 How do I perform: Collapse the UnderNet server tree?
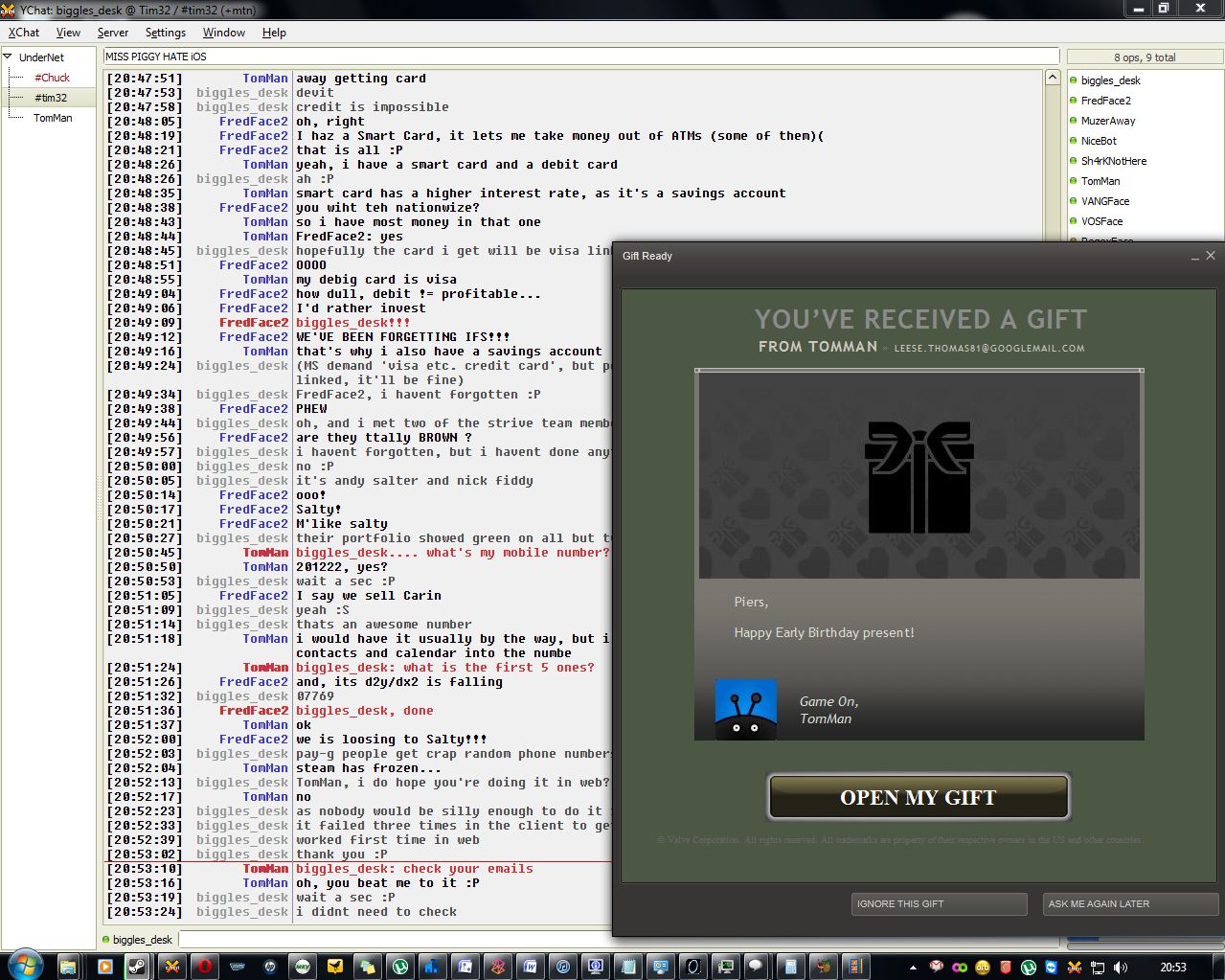(9, 57)
